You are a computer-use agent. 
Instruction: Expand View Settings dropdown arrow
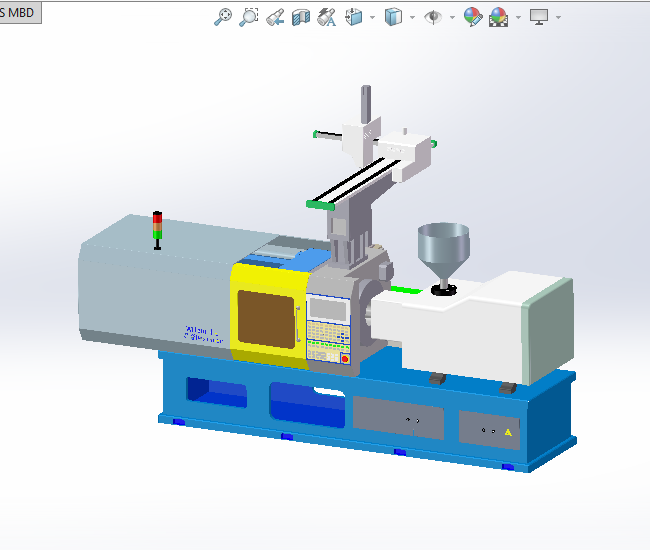558,17
